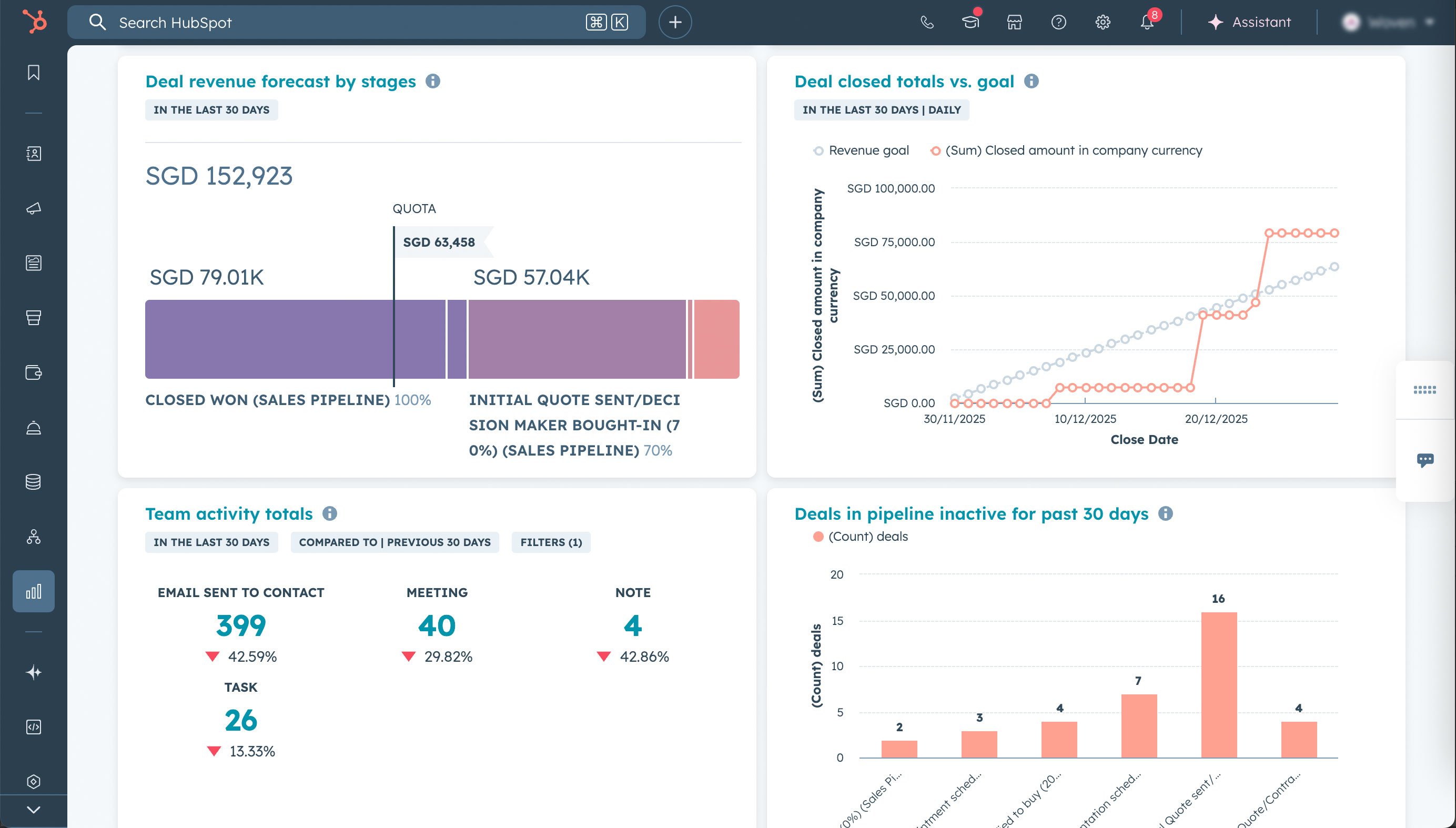Select the Bookmarks icon in the sidebar
Screen dimensions: 1456x828
click(33, 73)
